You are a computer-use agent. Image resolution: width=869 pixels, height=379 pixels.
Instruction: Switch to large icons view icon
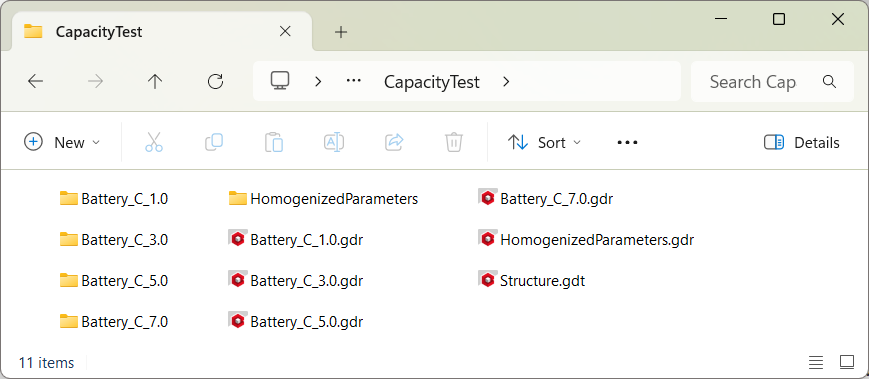click(847, 362)
